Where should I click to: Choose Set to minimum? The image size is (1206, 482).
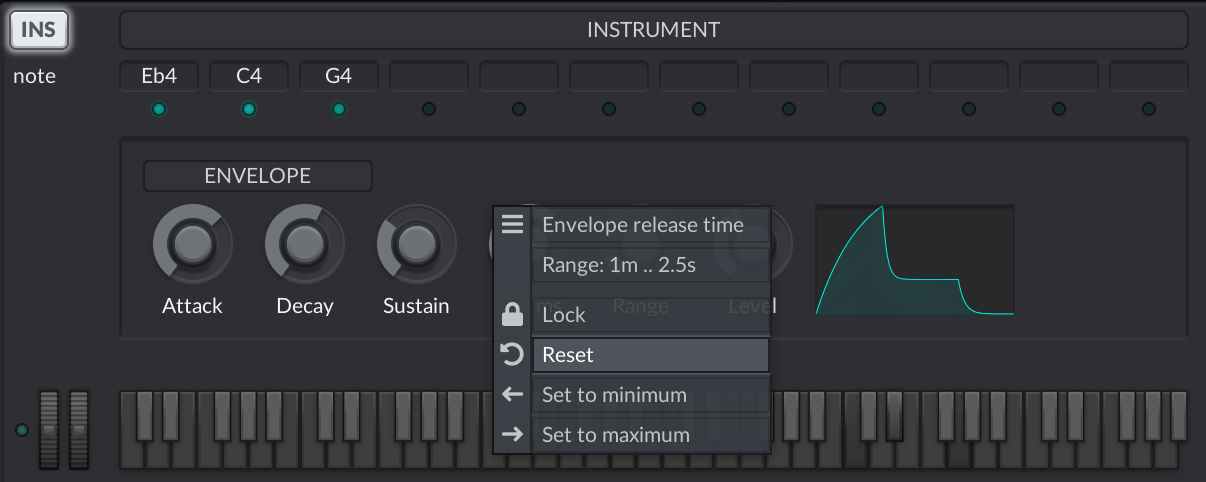tap(651, 395)
